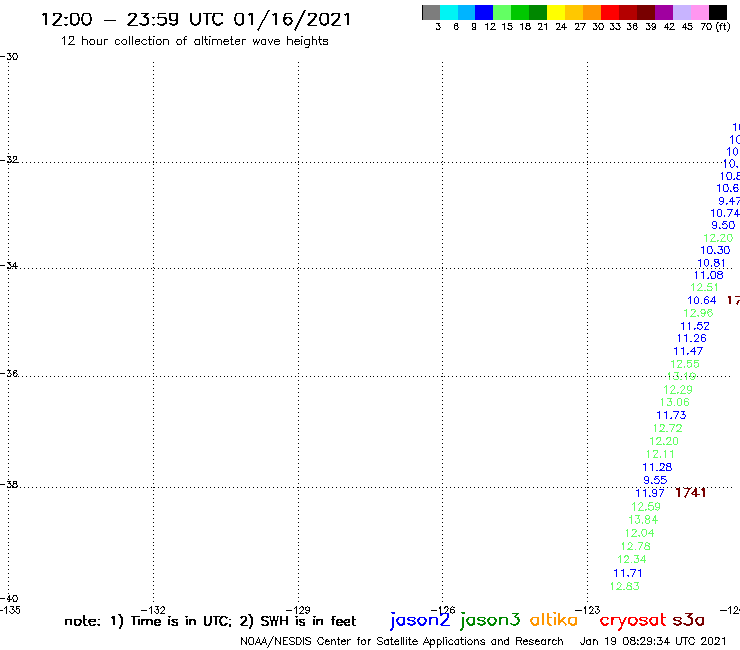
Task: Click the green wave height value 12.72
Action: pos(667,428)
